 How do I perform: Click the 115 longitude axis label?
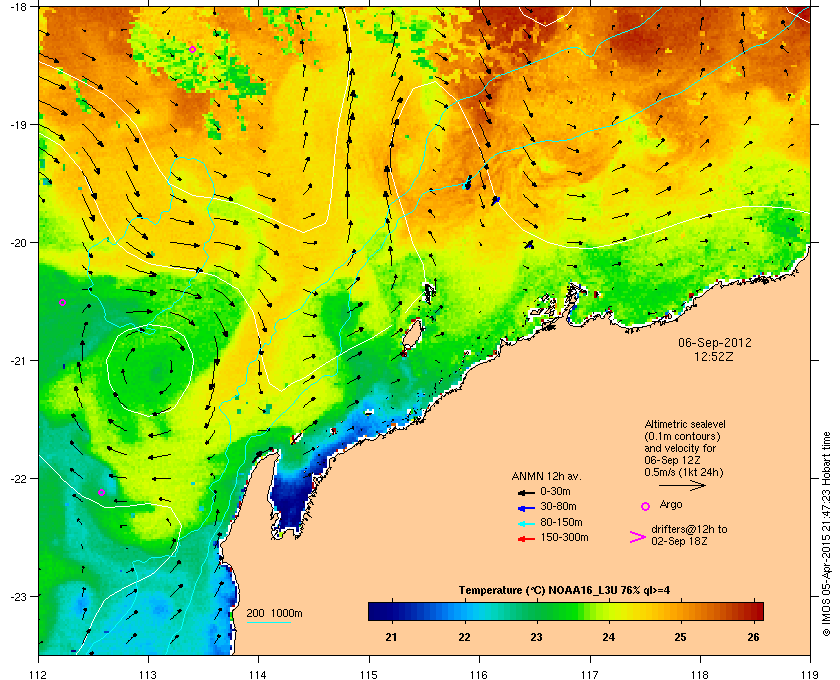369,674
